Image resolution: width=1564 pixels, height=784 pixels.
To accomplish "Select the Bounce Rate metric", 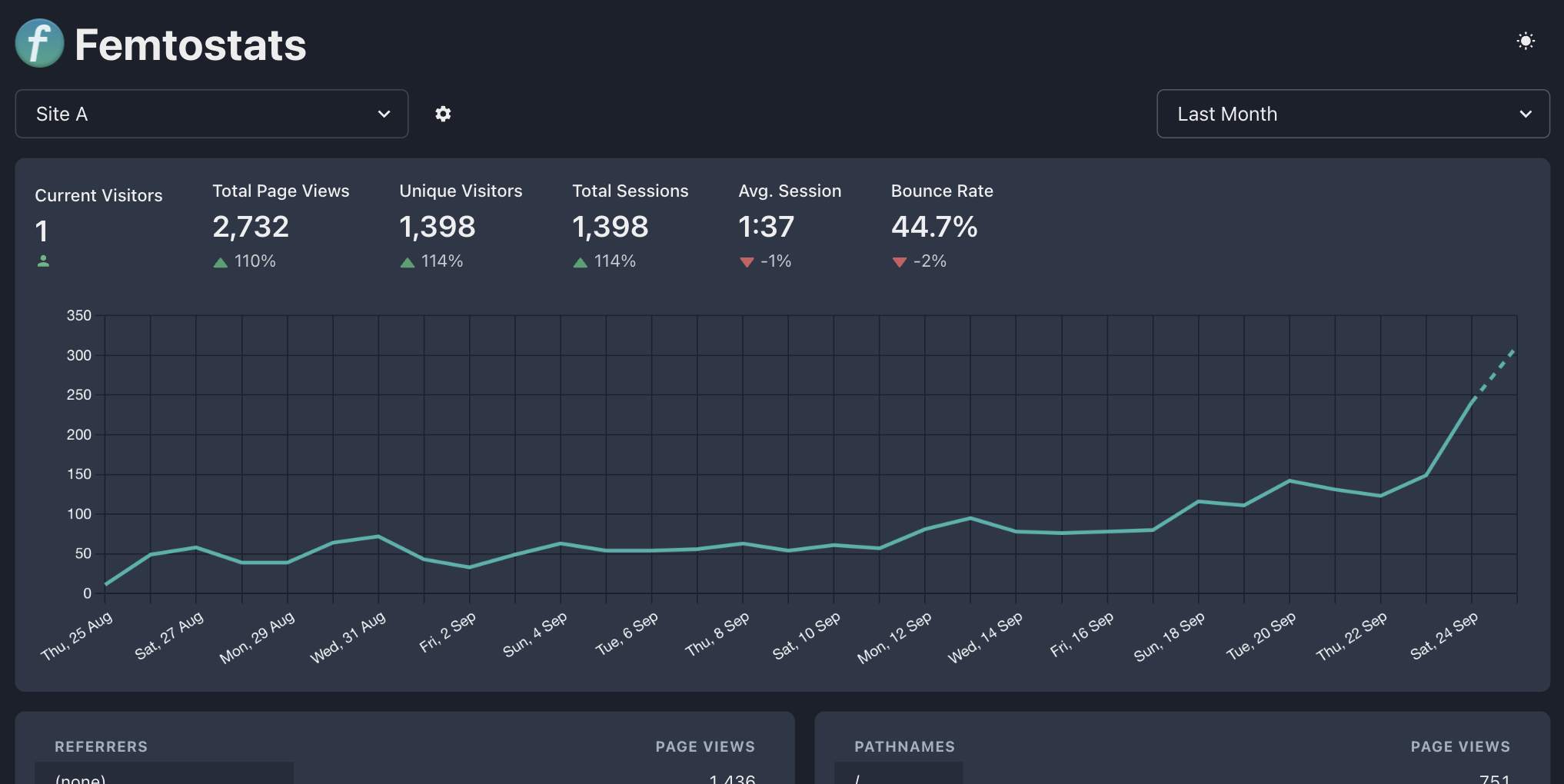I will (x=942, y=227).
